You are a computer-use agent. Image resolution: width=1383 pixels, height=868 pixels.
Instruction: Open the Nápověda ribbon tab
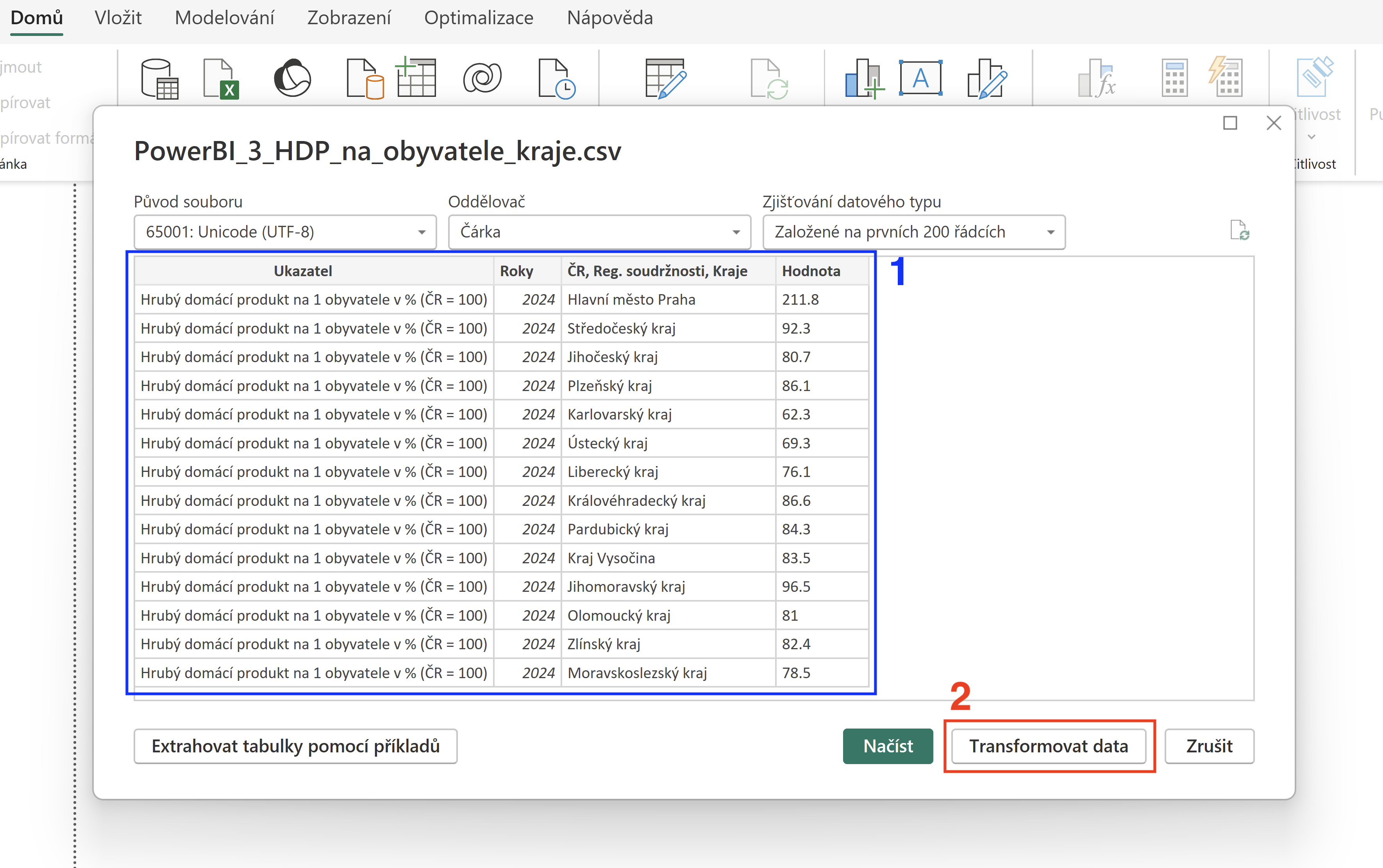[610, 18]
